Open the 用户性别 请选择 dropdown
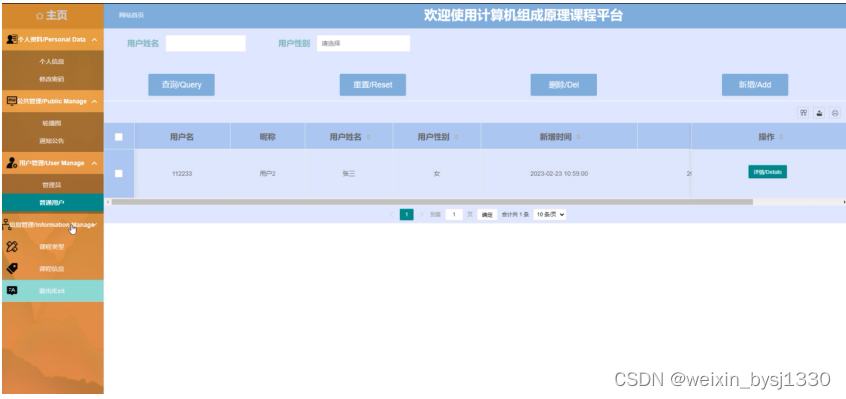The image size is (846, 399). coord(363,43)
